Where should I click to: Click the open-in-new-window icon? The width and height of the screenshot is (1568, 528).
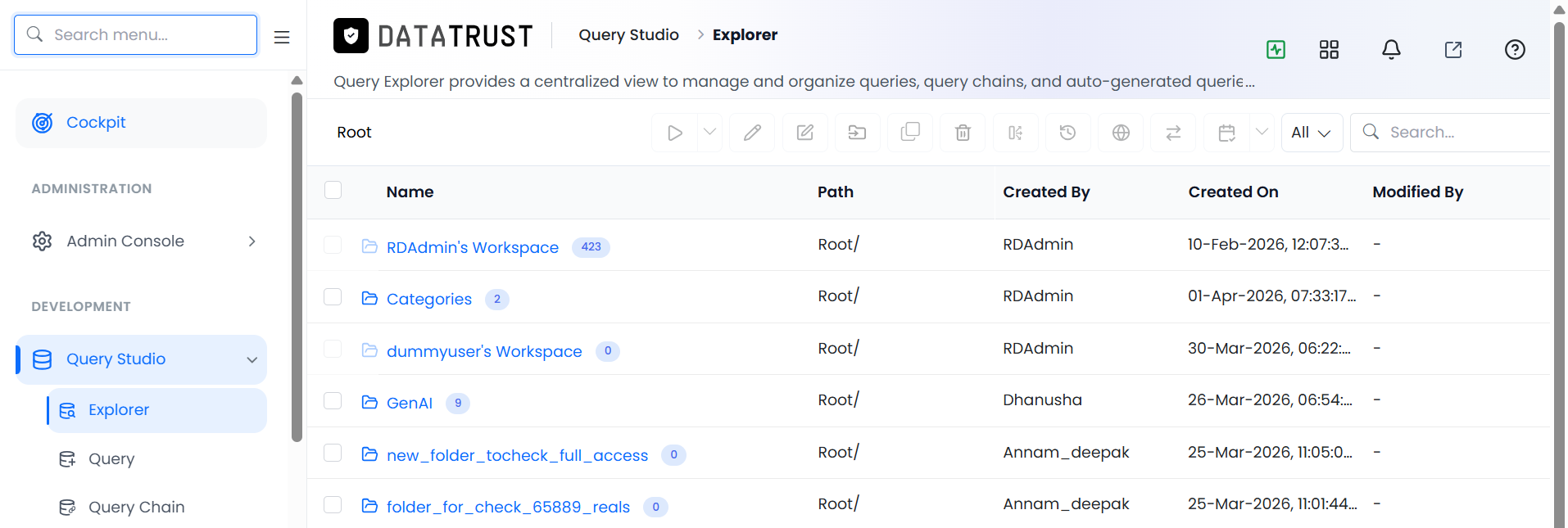1453,50
